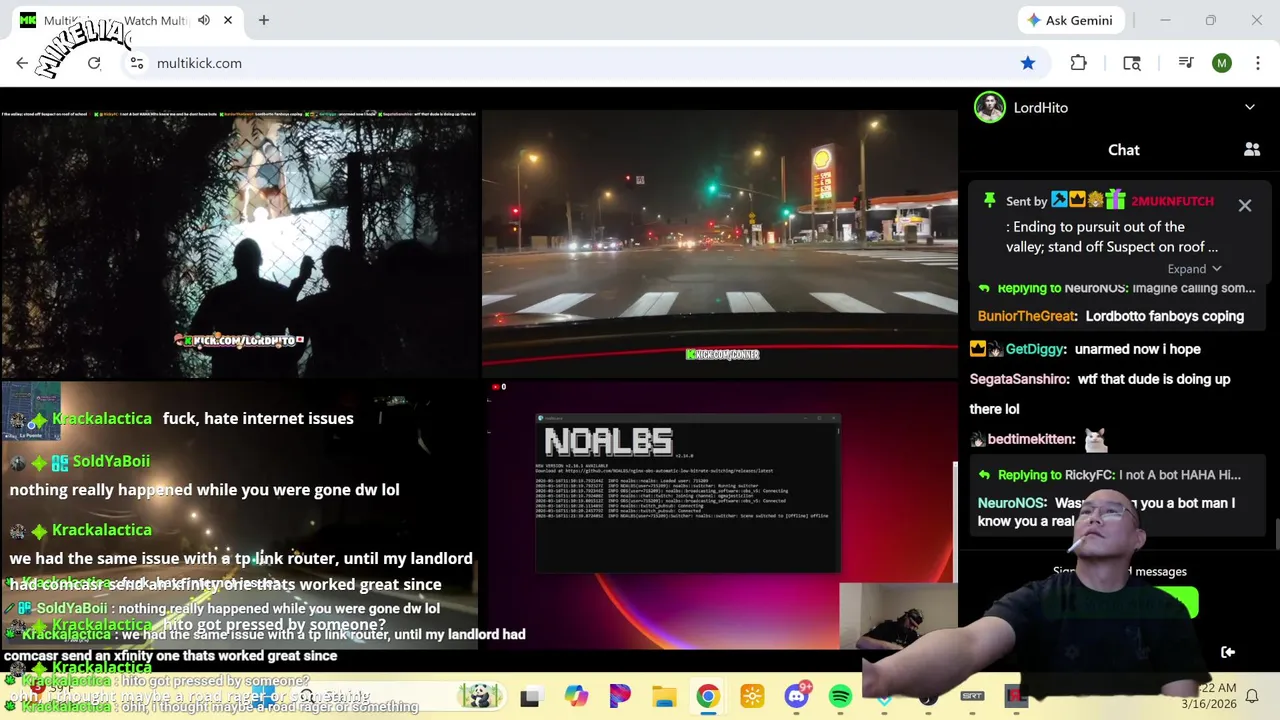The width and height of the screenshot is (1280, 720).
Task: Click the gift badge next to 2MUKNFUTCH
Action: click(x=1116, y=201)
